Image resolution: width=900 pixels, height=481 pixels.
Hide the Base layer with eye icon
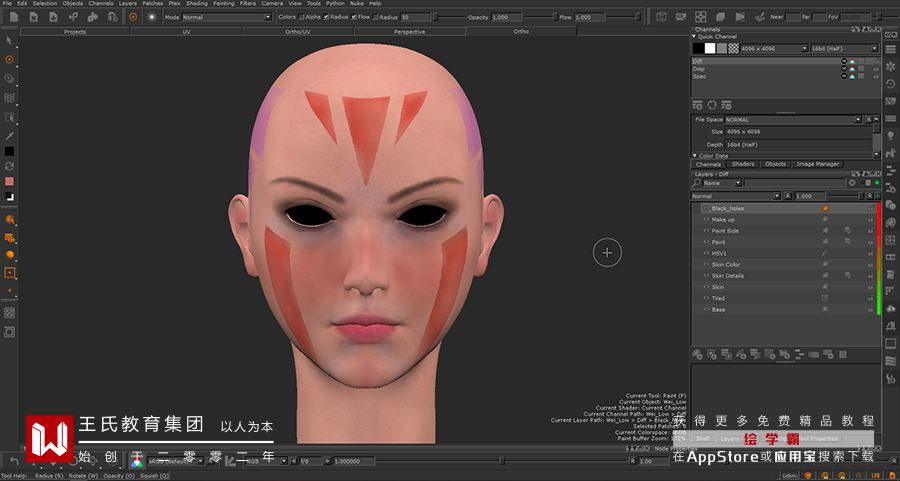tap(707, 309)
